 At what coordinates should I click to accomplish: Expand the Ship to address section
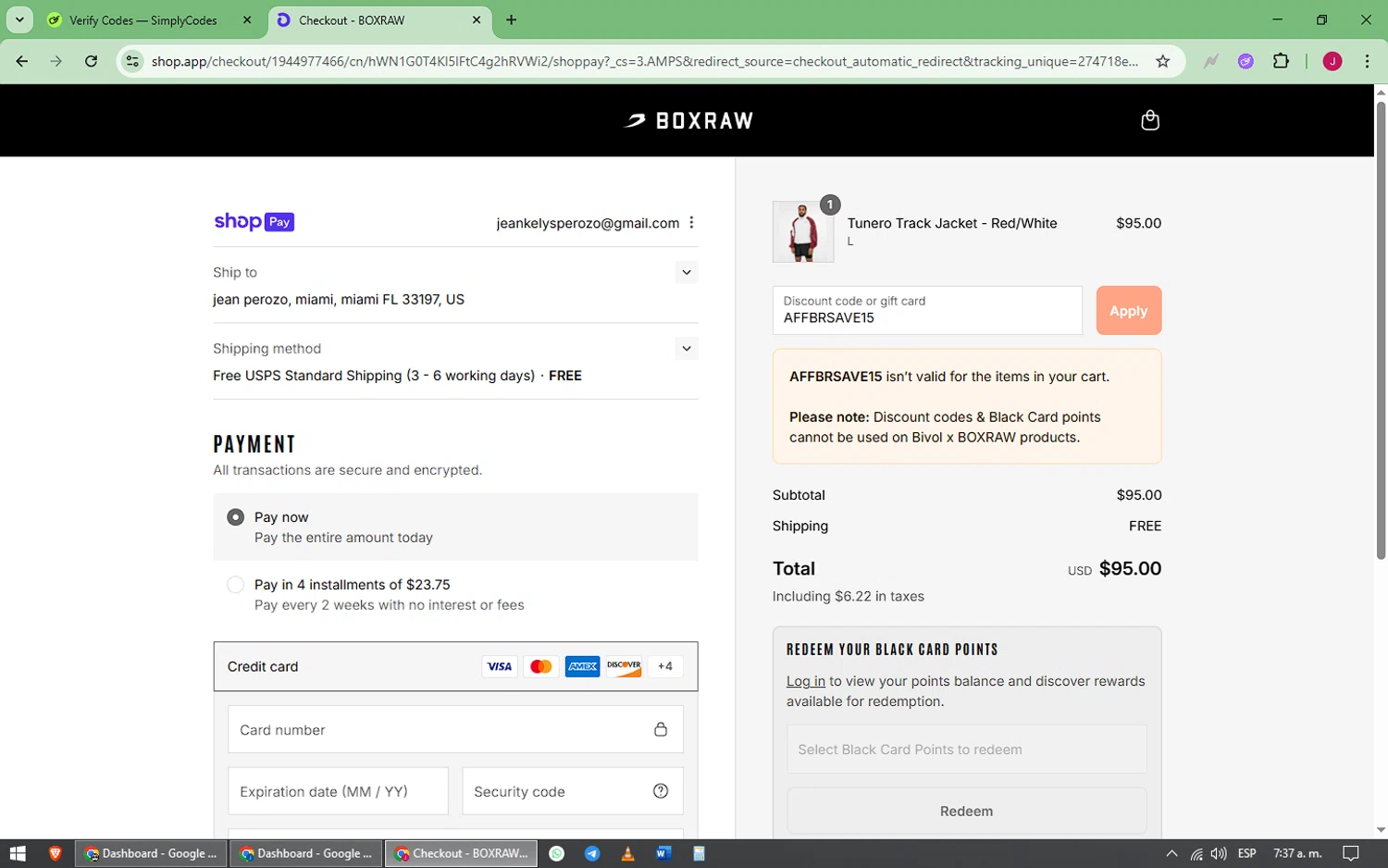686,272
